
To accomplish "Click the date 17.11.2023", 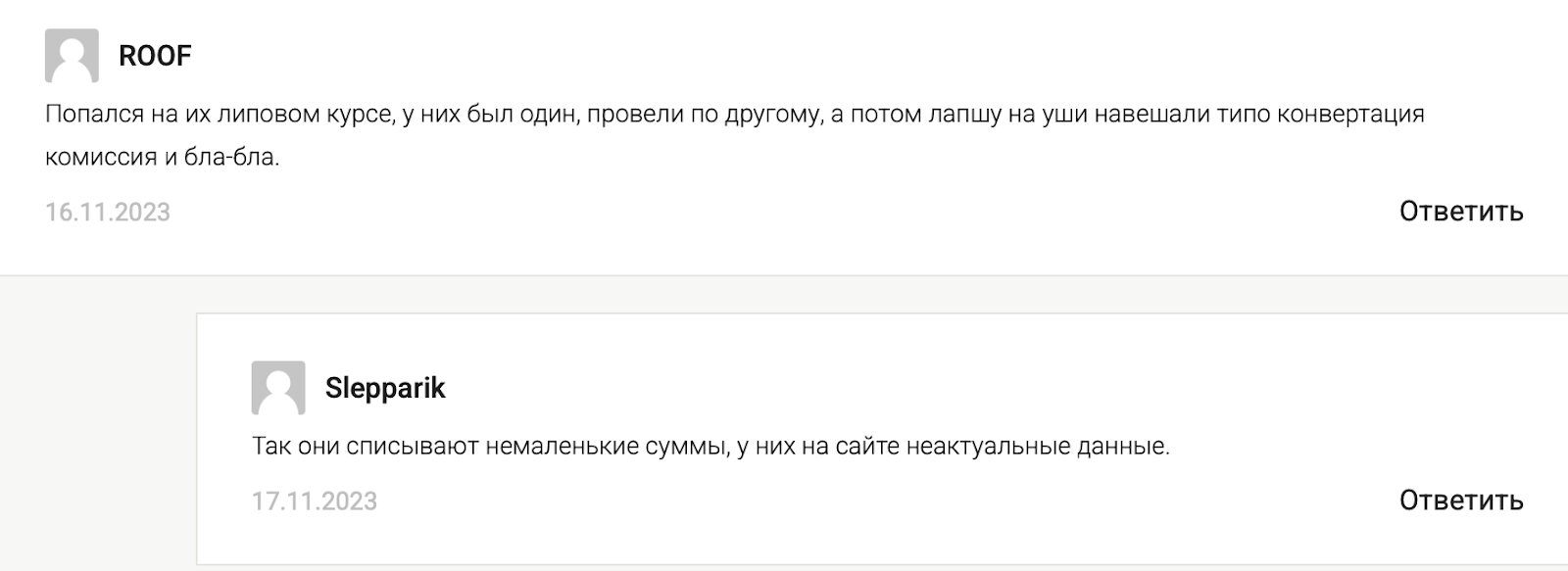I will [x=316, y=500].
